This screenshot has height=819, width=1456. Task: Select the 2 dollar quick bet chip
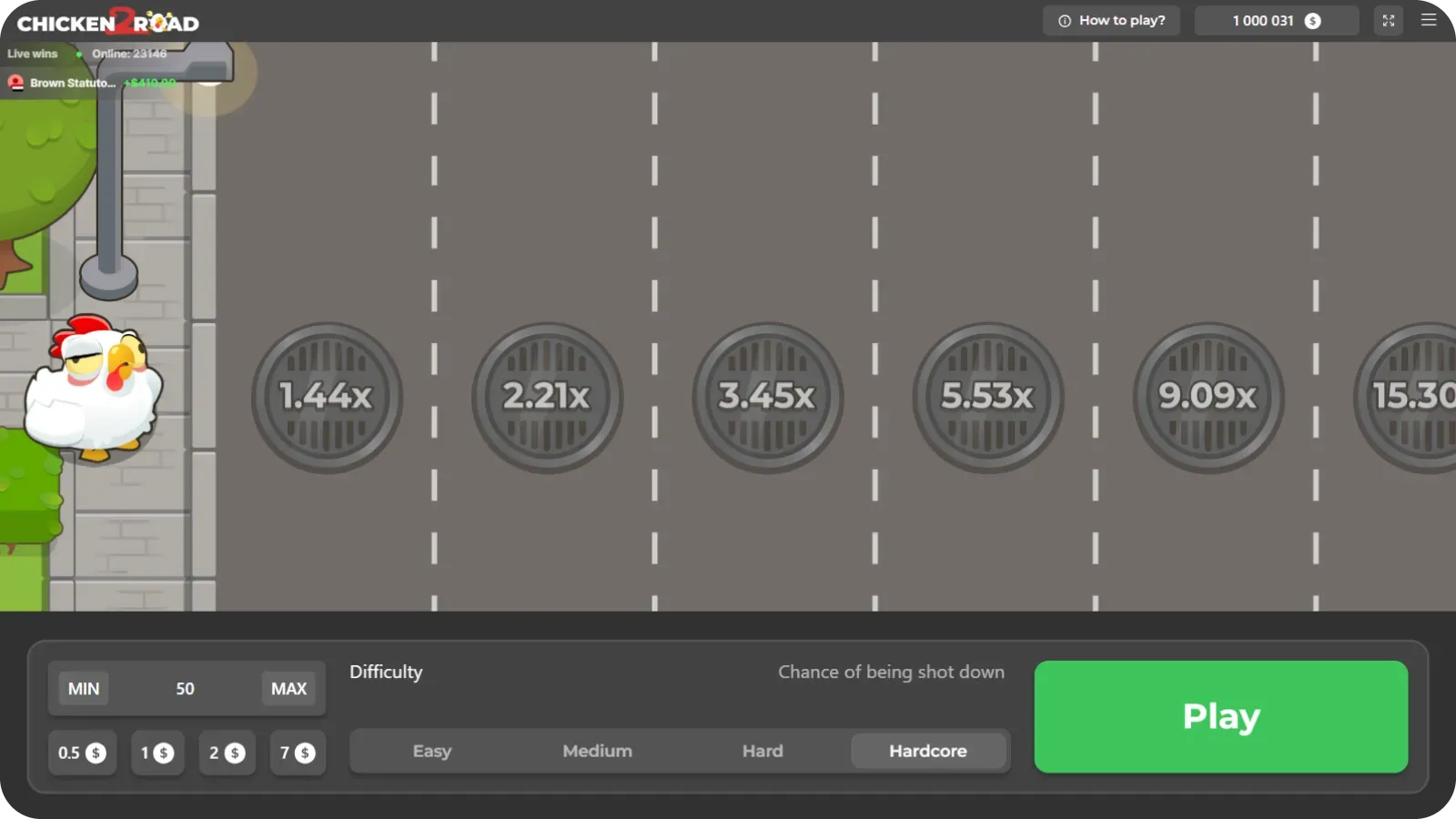[227, 753]
